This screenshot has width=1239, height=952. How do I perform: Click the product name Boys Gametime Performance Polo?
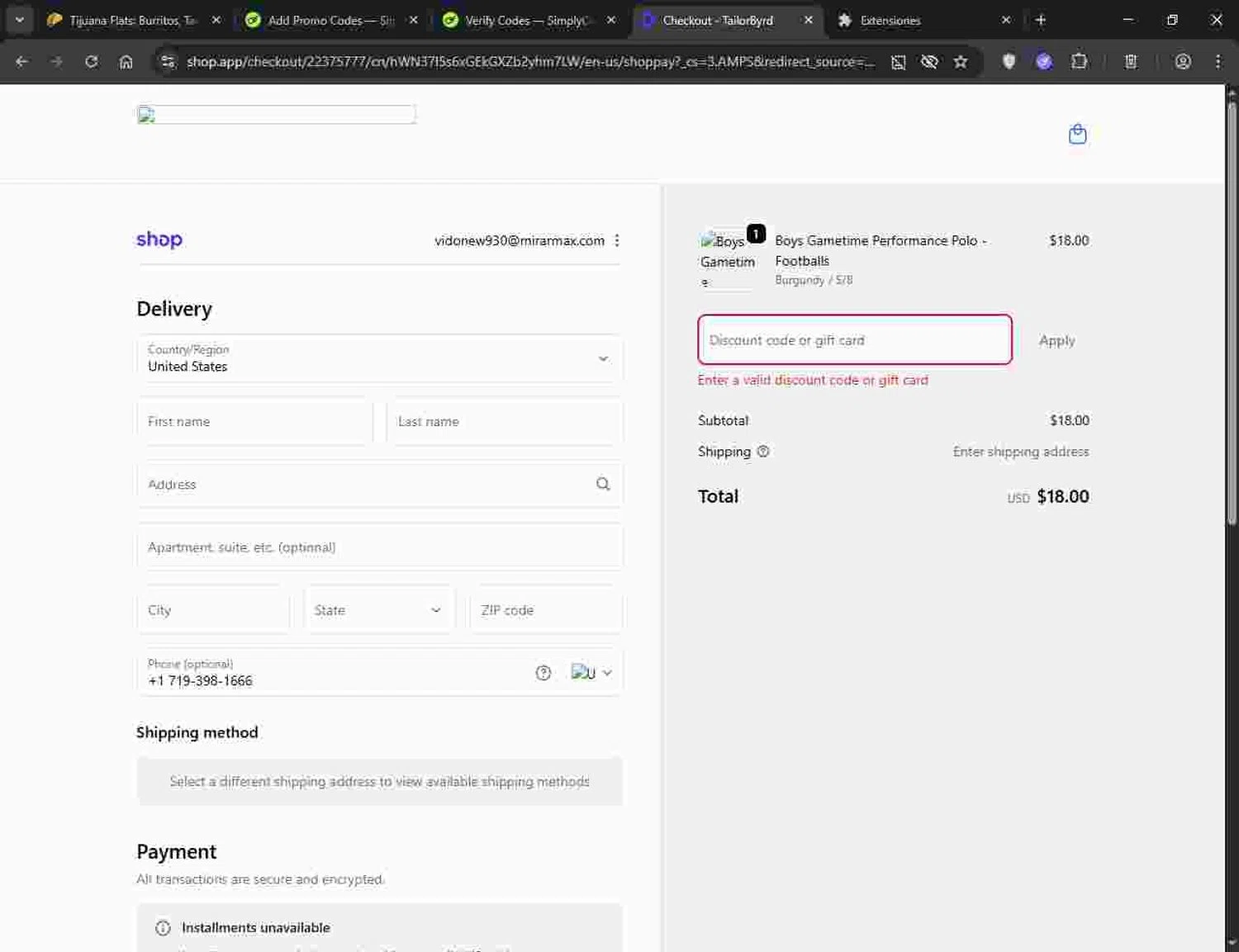881,250
